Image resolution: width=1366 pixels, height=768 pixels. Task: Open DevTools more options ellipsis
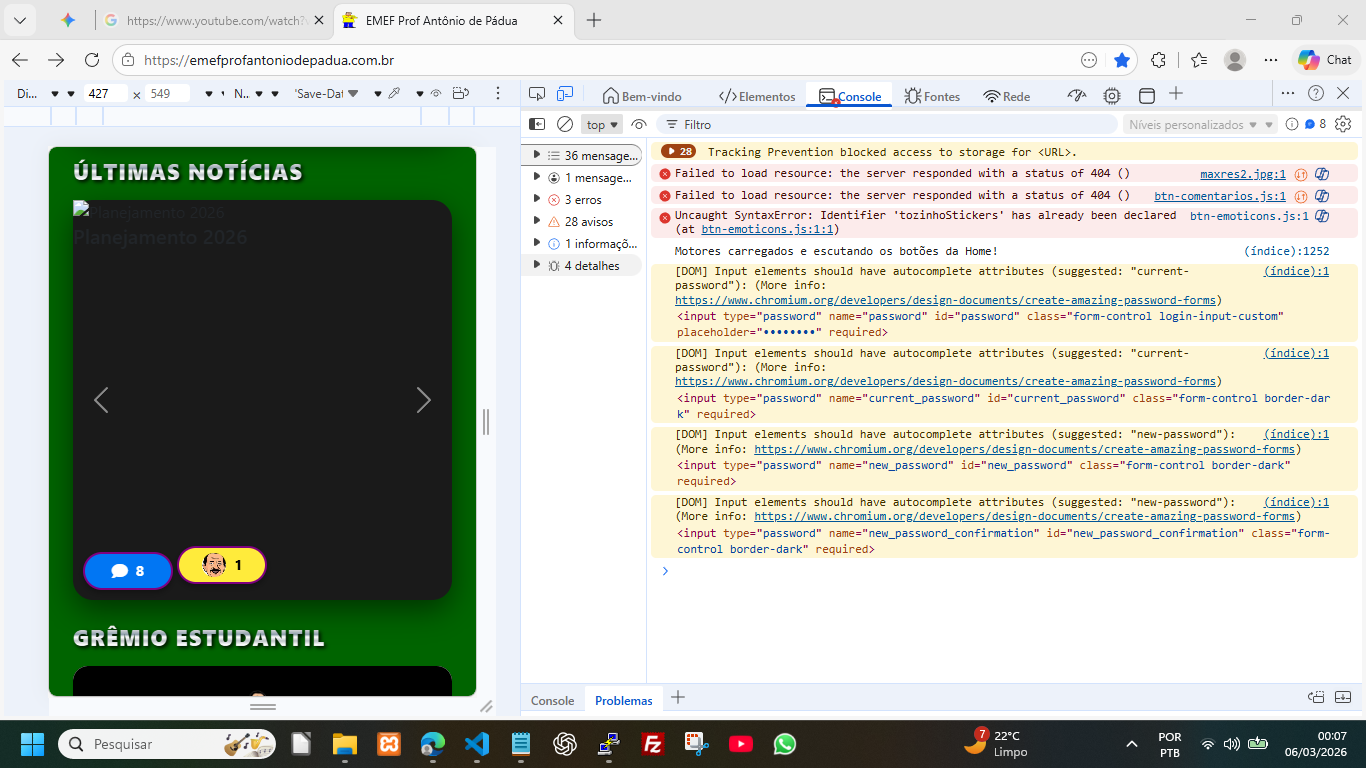click(1288, 93)
